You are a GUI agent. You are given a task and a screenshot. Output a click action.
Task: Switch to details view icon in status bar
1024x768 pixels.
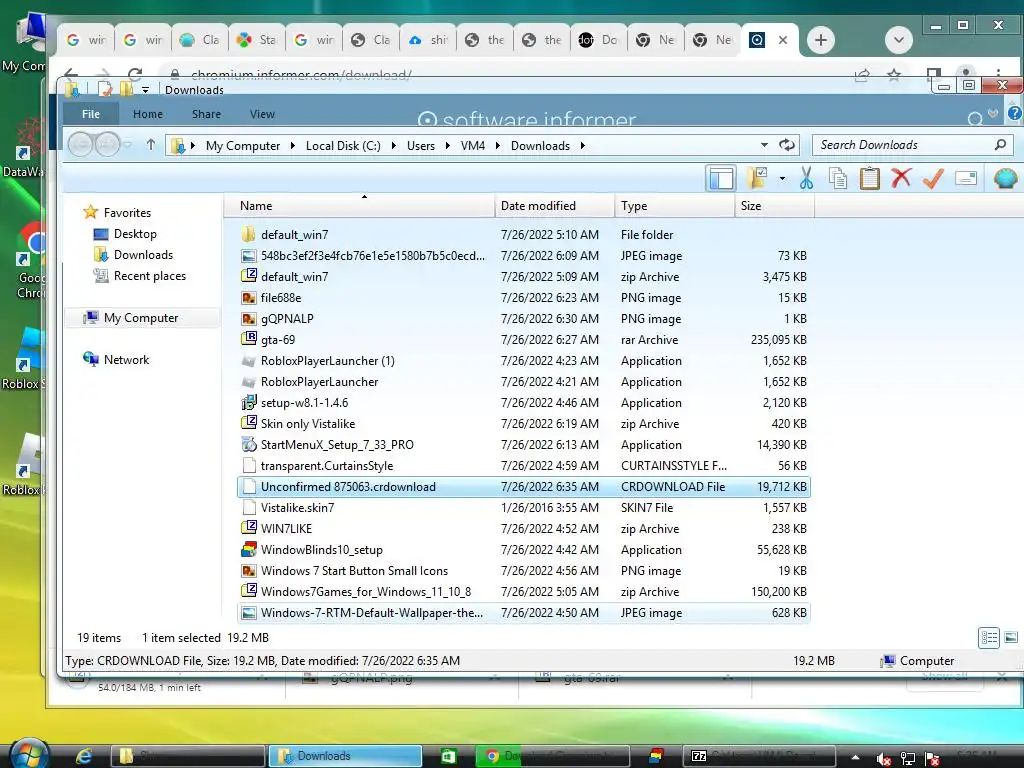point(989,637)
